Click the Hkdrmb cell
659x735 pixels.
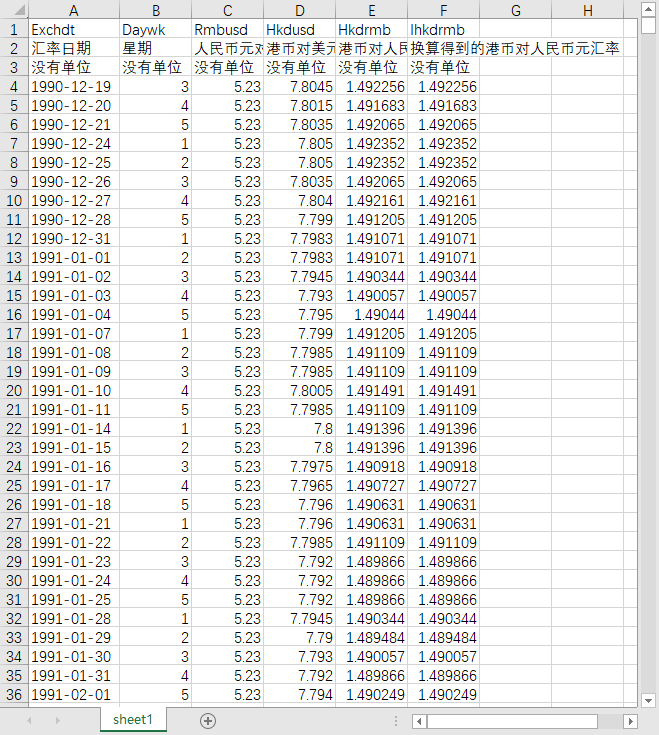371,30
